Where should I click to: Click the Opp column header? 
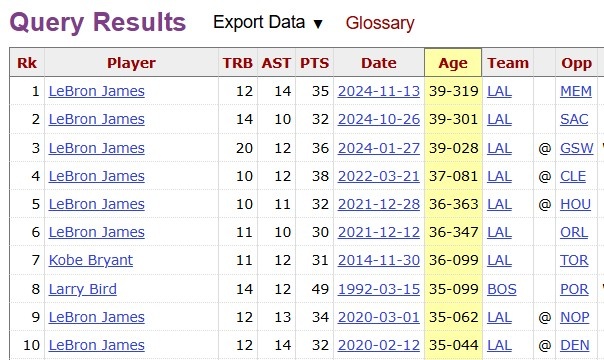576,63
